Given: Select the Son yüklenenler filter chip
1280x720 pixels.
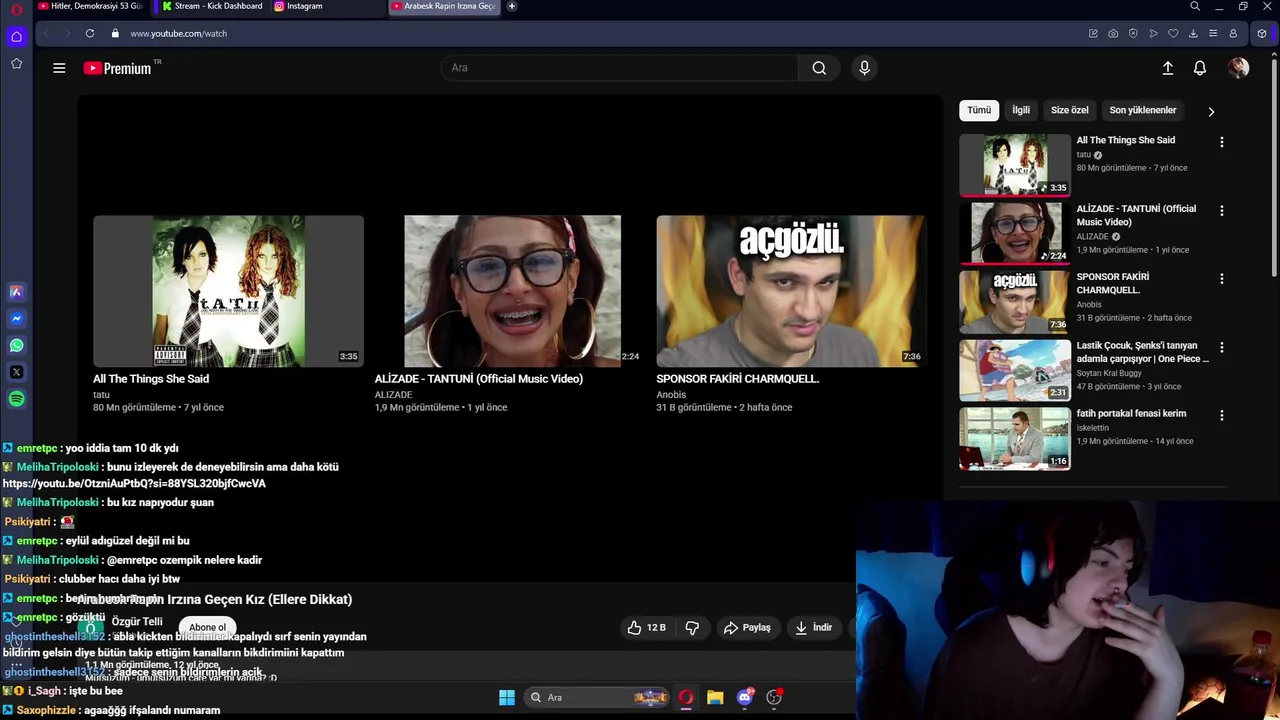Looking at the screenshot, I should (x=1143, y=110).
